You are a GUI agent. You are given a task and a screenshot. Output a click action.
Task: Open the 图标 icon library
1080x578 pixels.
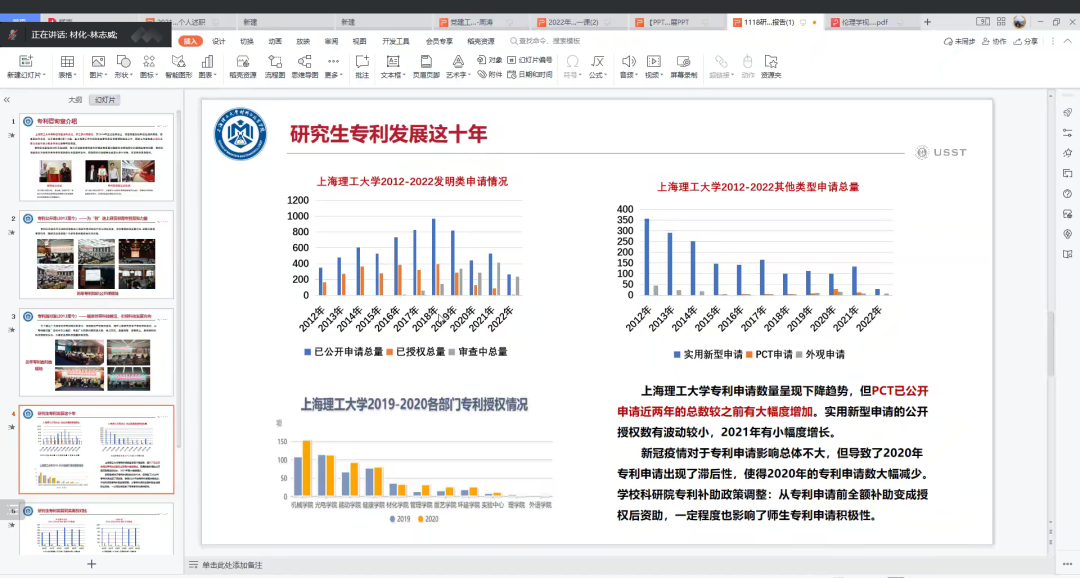[x=149, y=67]
